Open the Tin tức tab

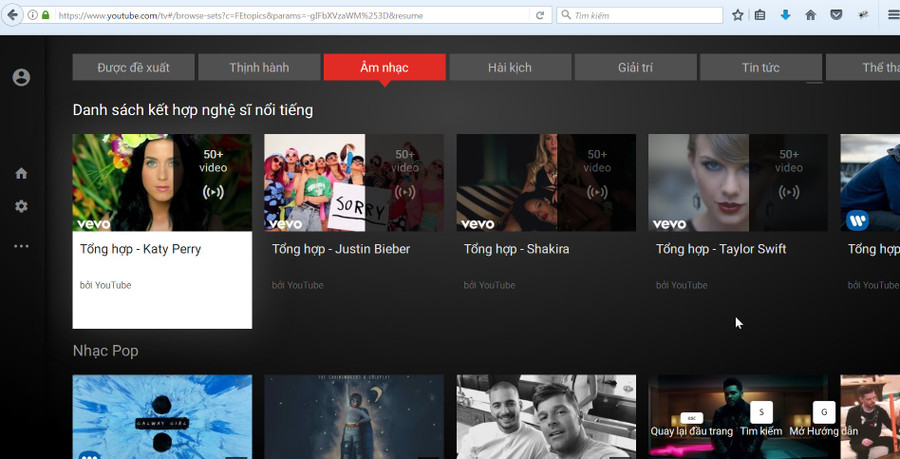pos(761,67)
